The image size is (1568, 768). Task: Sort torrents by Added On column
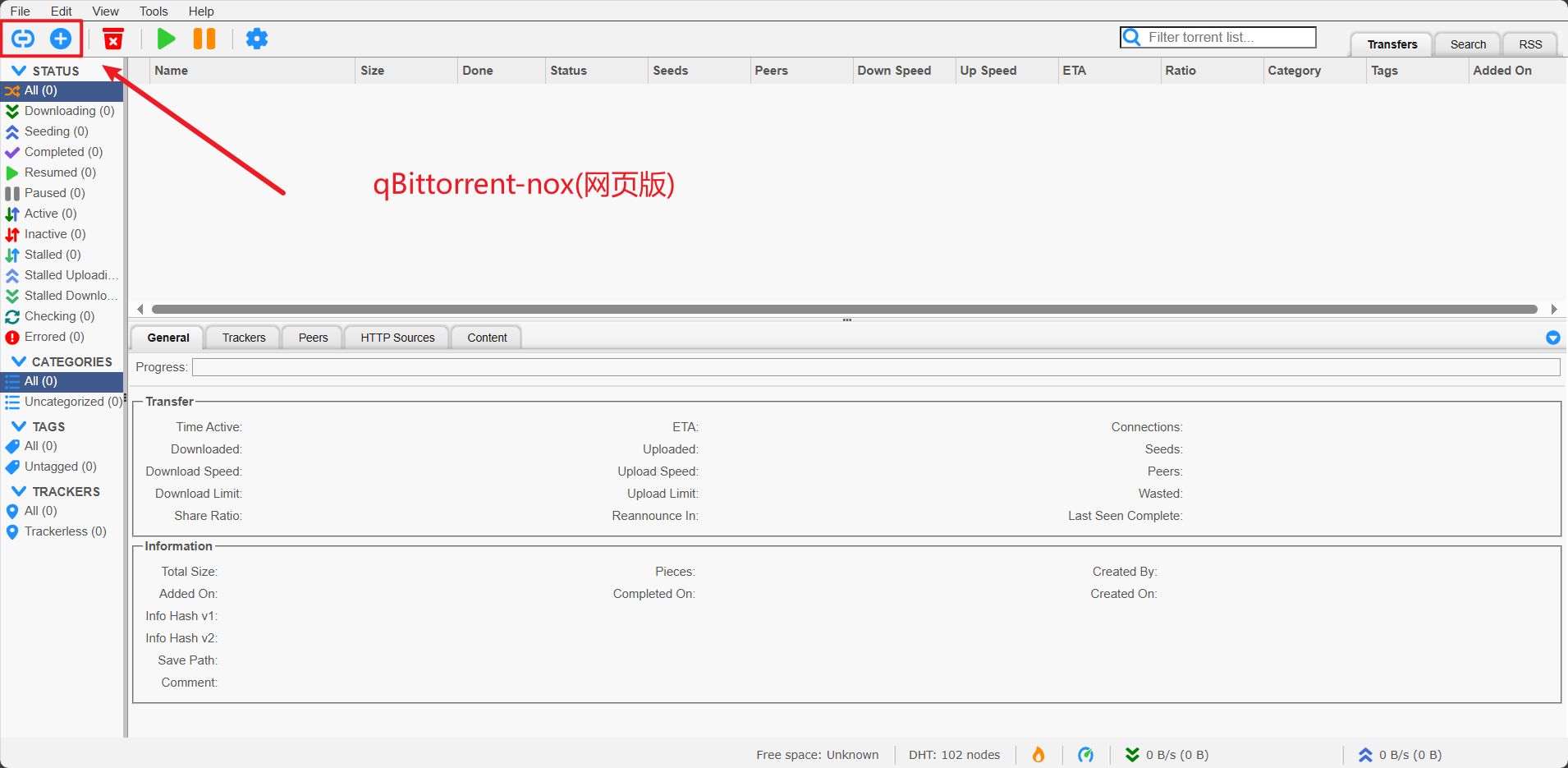1518,71
